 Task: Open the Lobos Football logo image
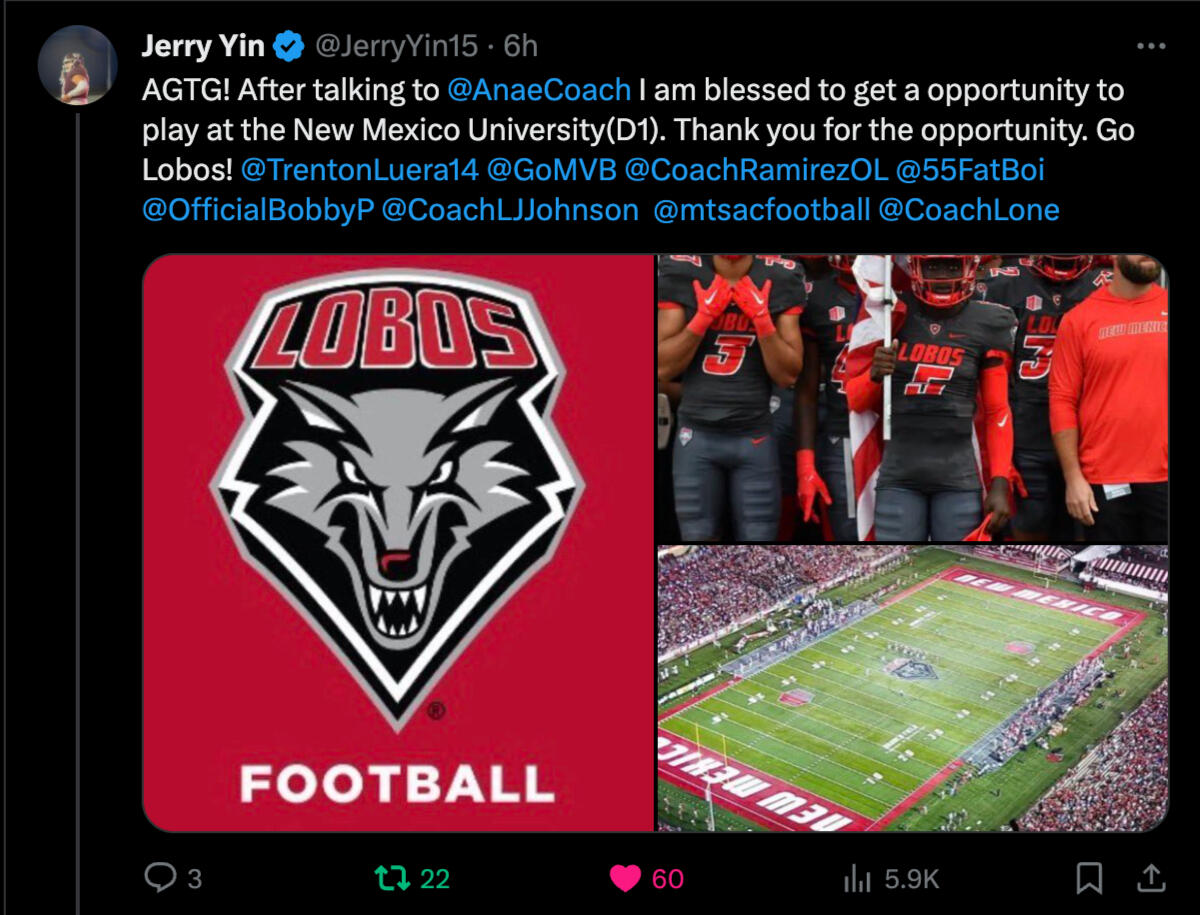pos(398,543)
